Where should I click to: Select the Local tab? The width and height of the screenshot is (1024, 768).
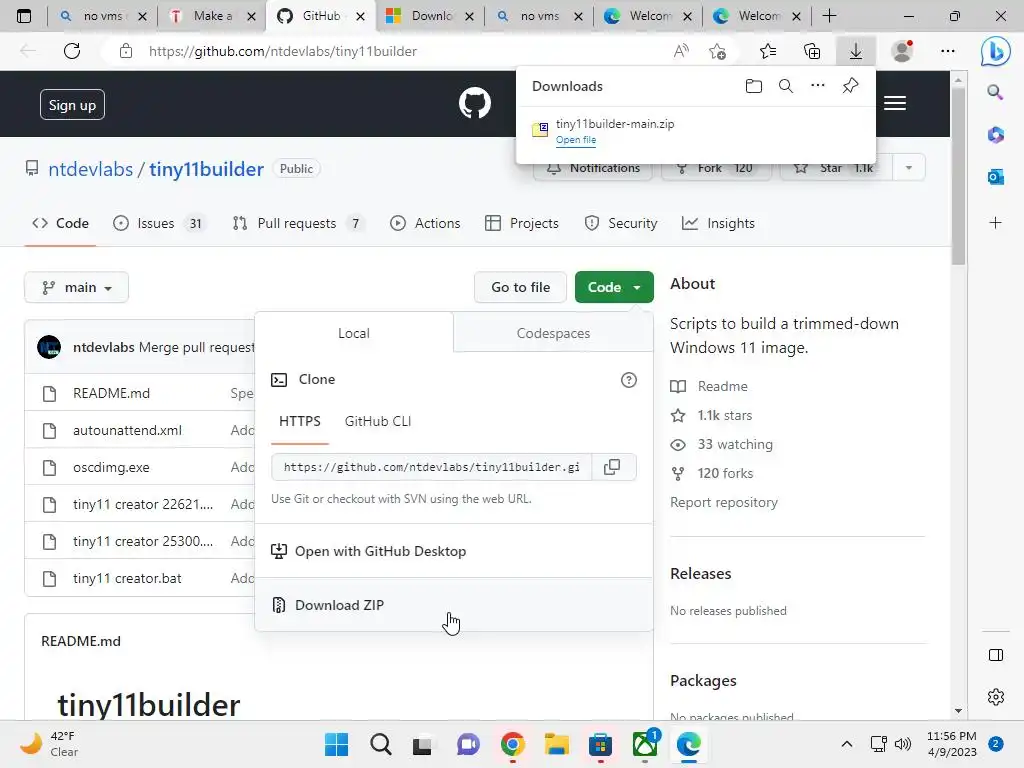354,333
